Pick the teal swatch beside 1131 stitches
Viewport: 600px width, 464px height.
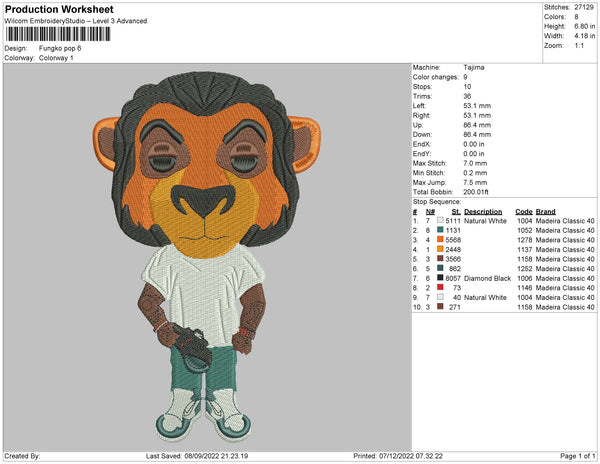[x=440, y=230]
